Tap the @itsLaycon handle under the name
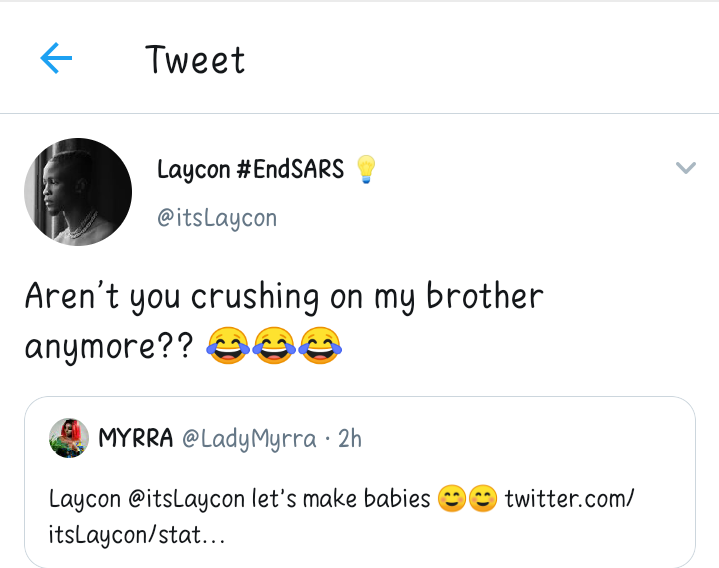Viewport: 719px width, 568px height. pyautogui.click(x=217, y=218)
